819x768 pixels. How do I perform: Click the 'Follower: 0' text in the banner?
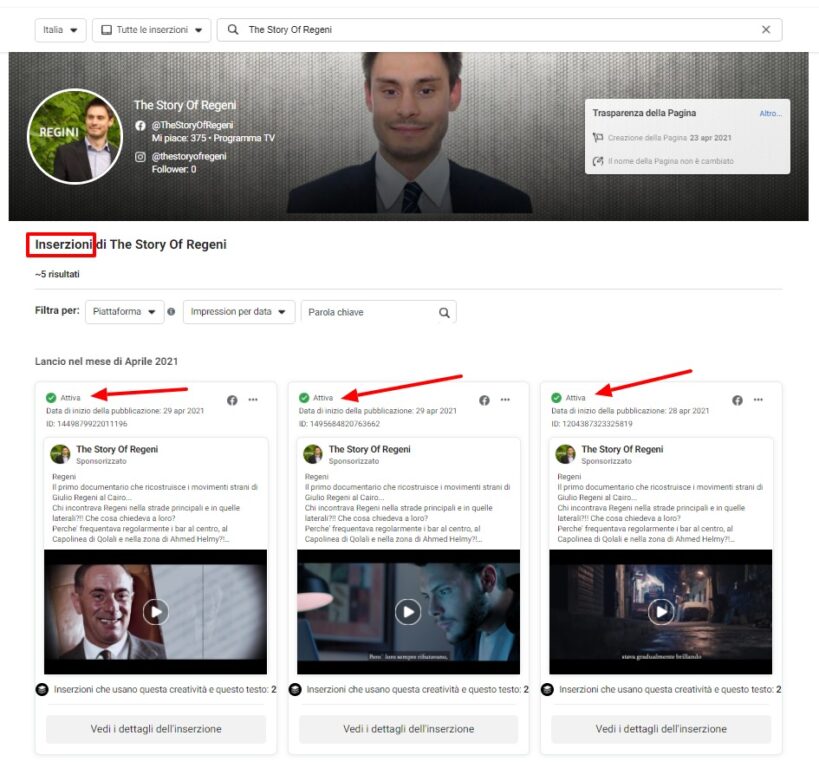tap(174, 169)
